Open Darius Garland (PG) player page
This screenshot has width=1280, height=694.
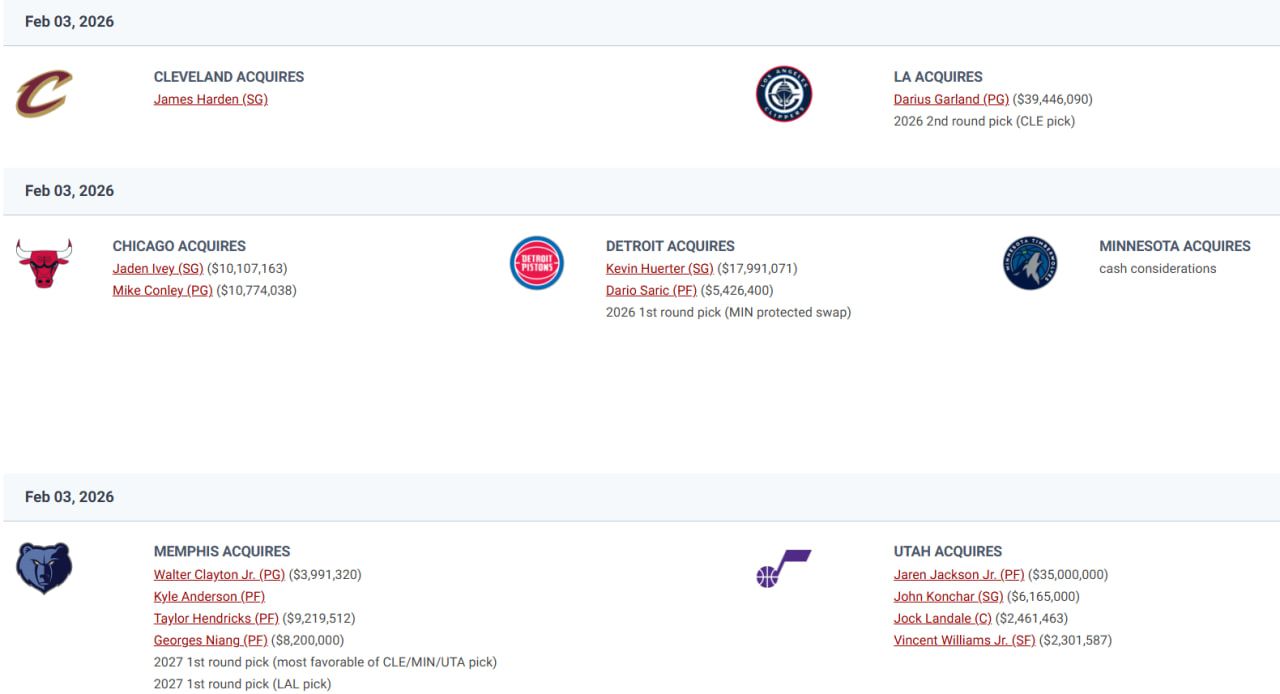951,99
